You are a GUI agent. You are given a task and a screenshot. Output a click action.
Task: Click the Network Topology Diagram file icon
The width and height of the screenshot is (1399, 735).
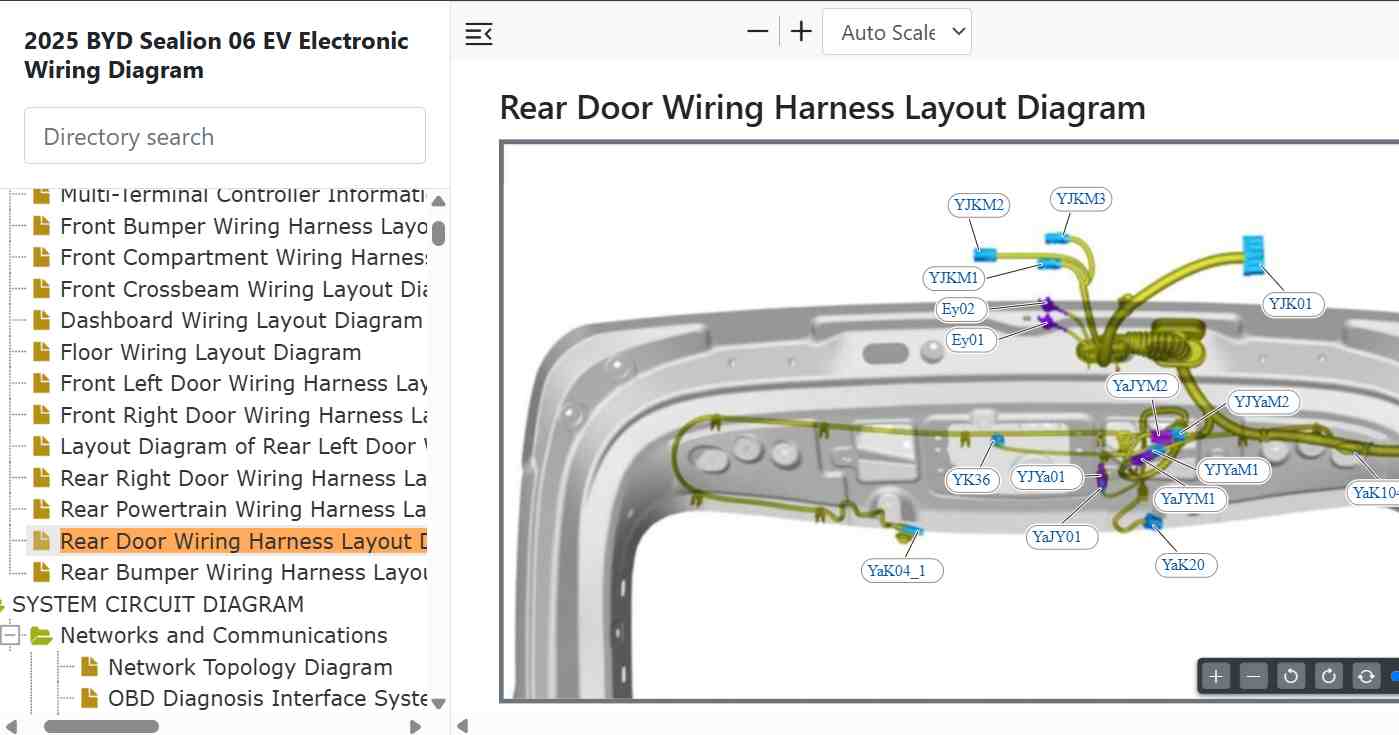pos(89,667)
